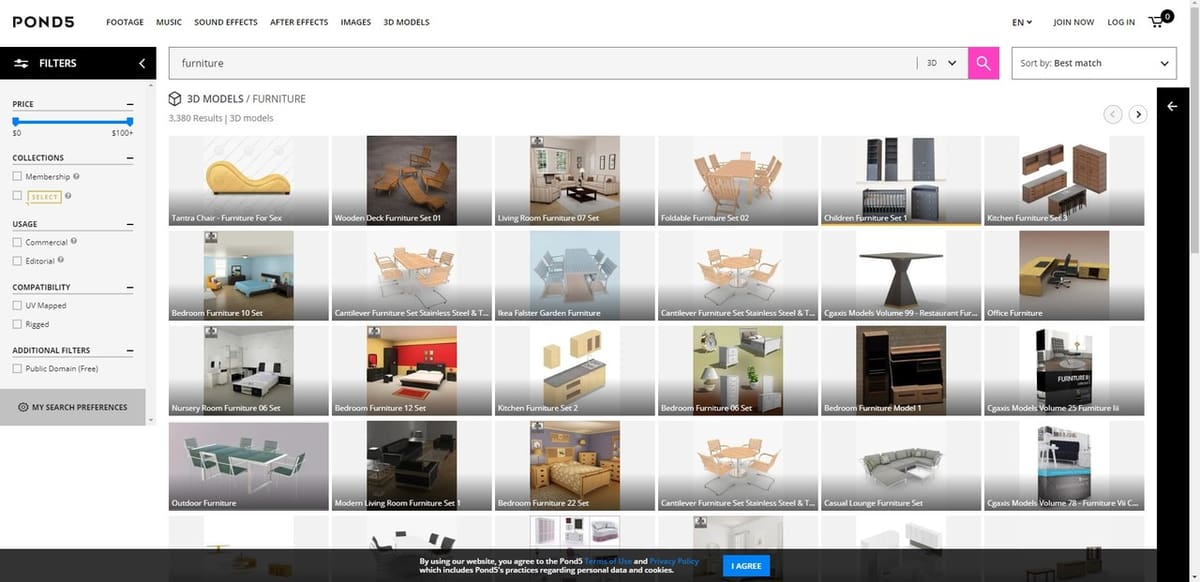Collapse the Collections filter section
1200x582 pixels.
130,158
